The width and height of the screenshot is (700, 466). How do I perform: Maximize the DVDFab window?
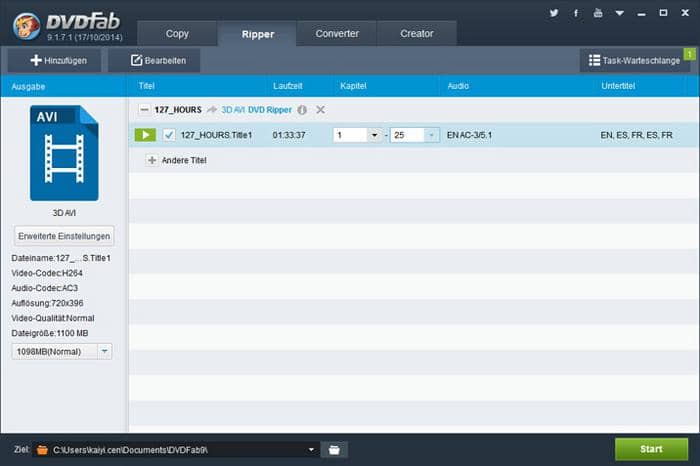pyautogui.click(x=663, y=13)
